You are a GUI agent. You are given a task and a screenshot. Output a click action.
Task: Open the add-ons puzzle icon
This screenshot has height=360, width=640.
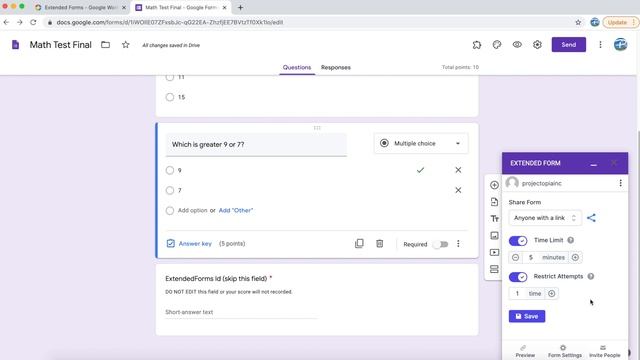476,45
